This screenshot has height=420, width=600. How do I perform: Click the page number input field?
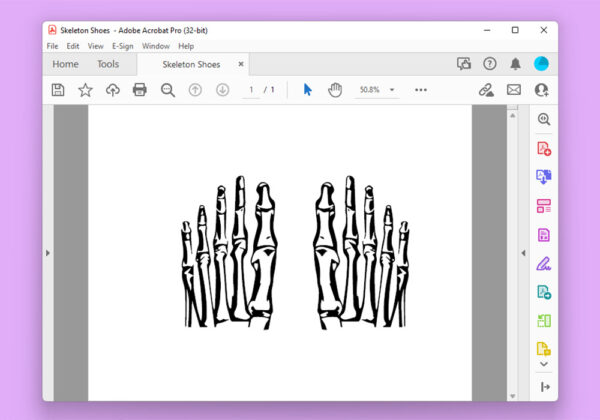[x=252, y=90]
